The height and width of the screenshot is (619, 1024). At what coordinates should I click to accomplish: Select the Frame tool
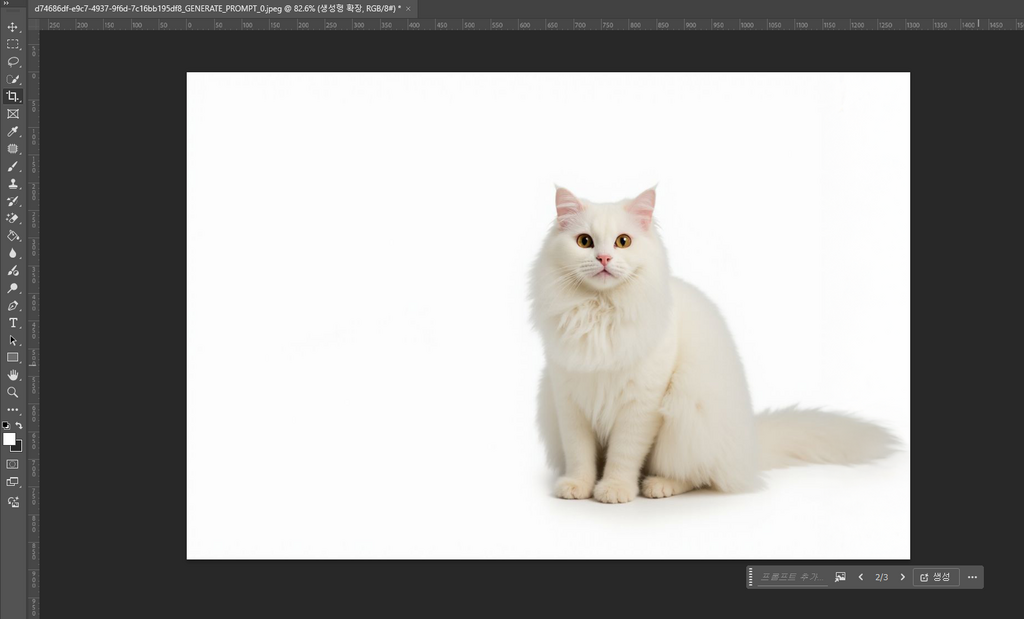[x=12, y=114]
